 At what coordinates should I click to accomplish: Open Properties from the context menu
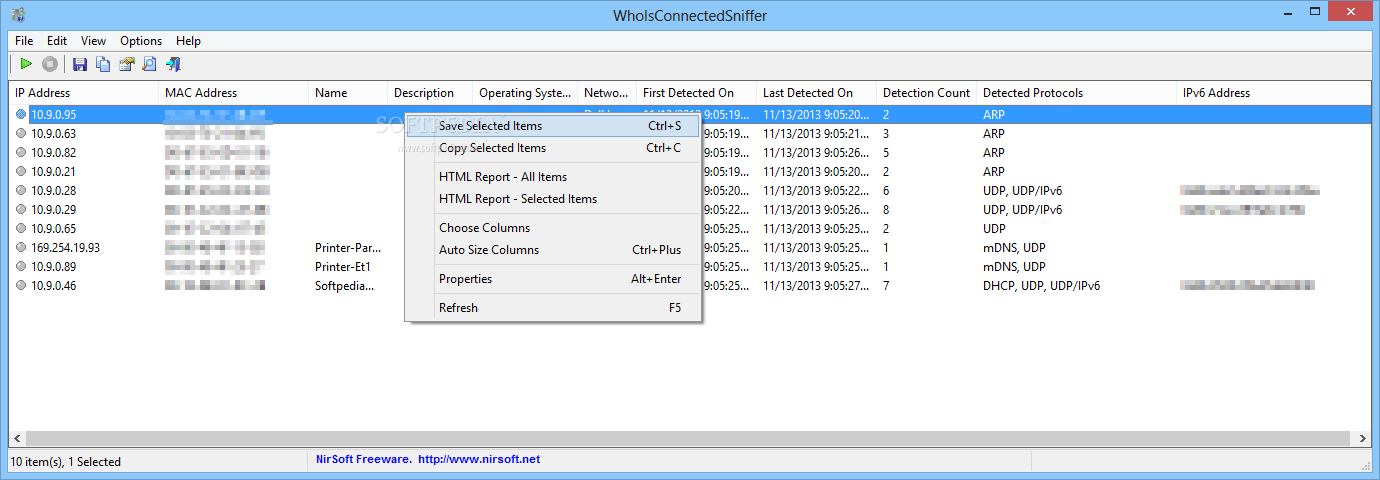[553, 279]
